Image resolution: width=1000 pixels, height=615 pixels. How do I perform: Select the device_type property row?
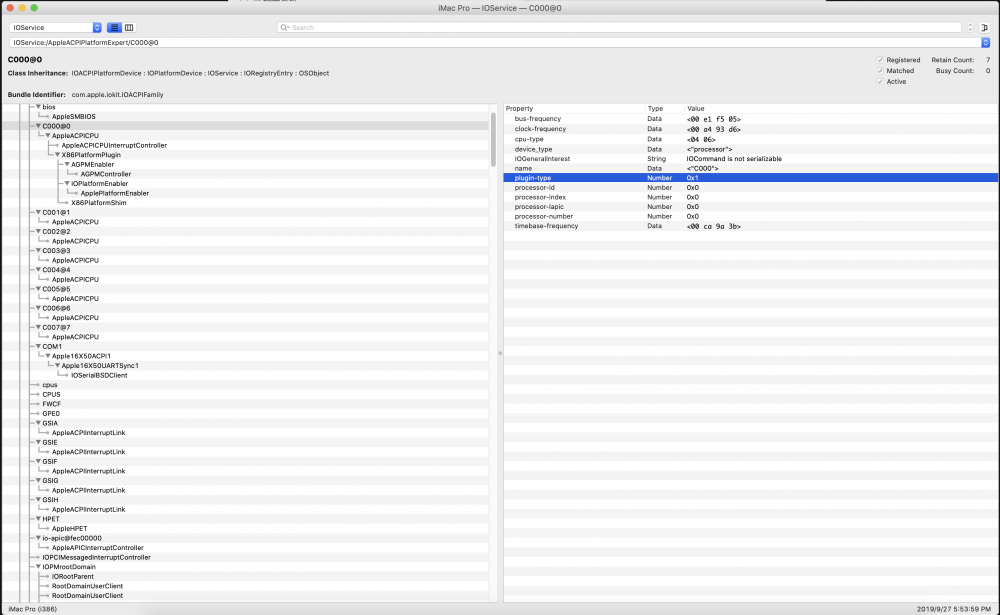coord(751,149)
